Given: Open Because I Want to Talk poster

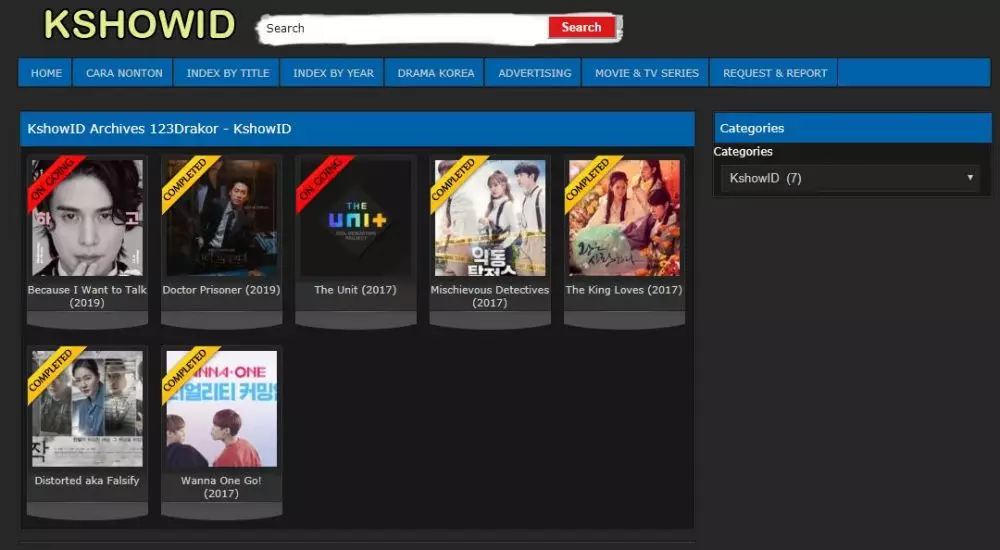Looking at the screenshot, I should [87, 218].
